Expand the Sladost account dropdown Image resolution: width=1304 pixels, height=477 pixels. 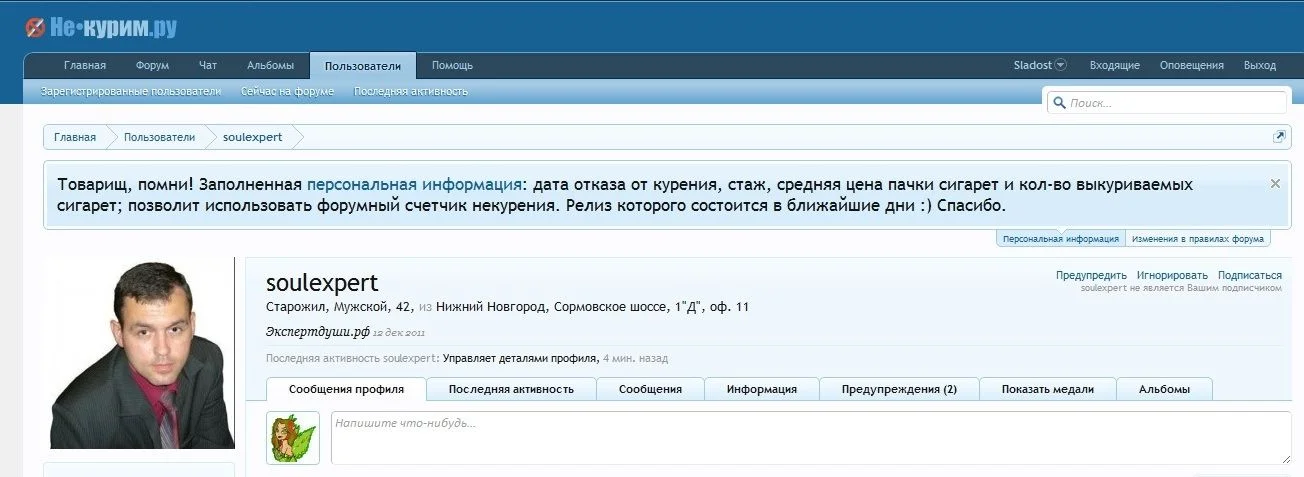tap(1040, 65)
